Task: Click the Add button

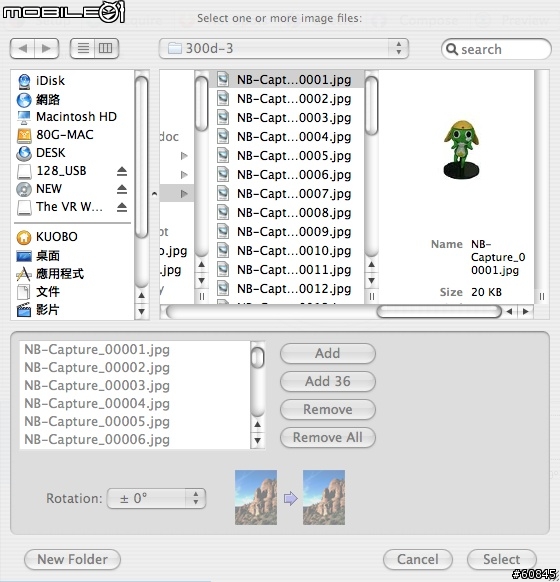Action: point(328,353)
